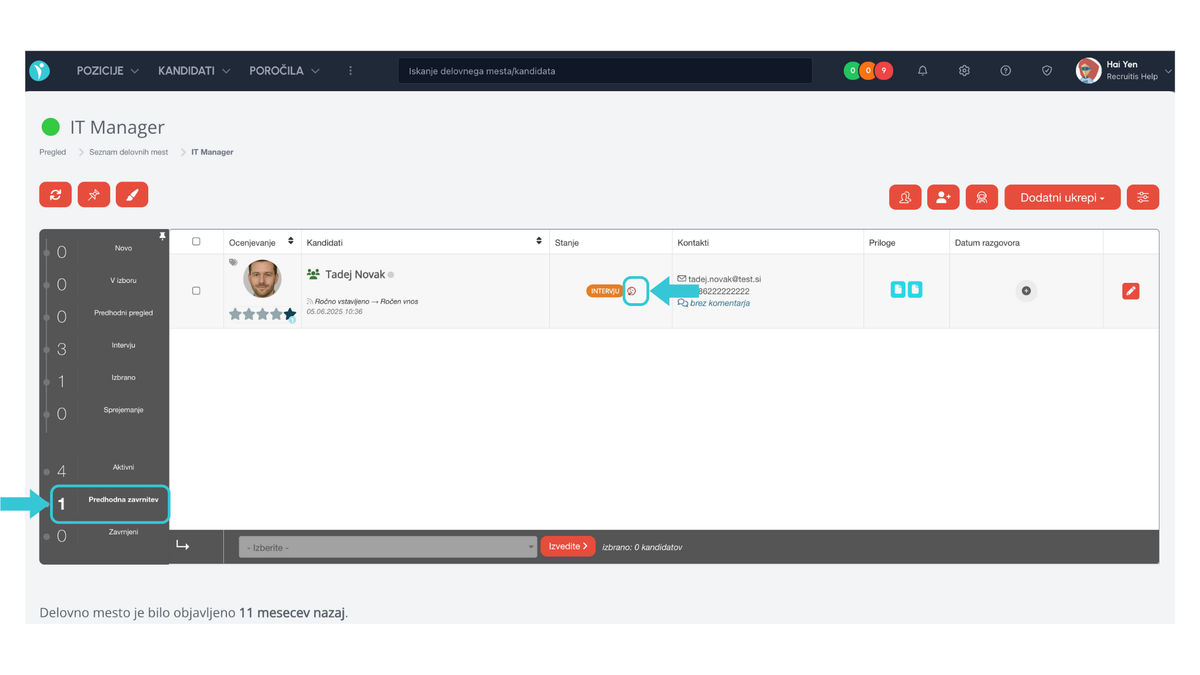Set rating to the fifth star
Screen dimensions: 1200x675
pyautogui.click(x=290, y=314)
